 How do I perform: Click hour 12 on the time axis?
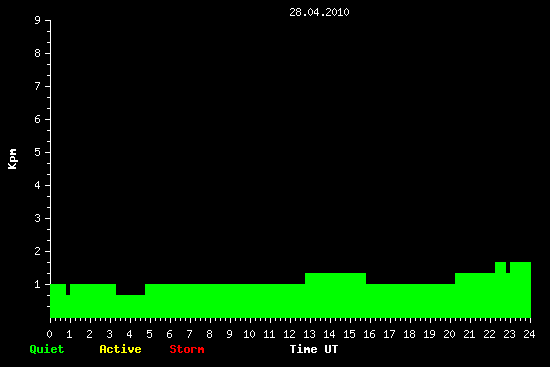289,334
